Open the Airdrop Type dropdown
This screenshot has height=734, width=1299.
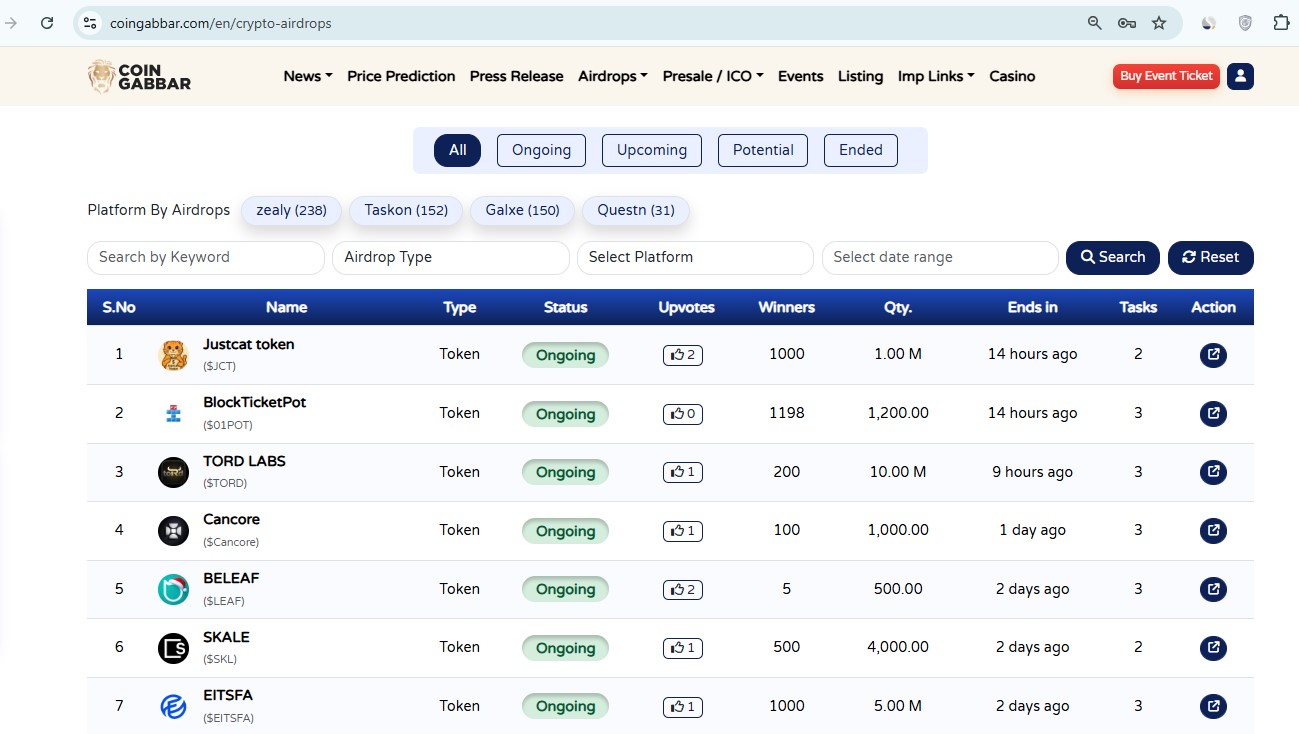coord(450,257)
